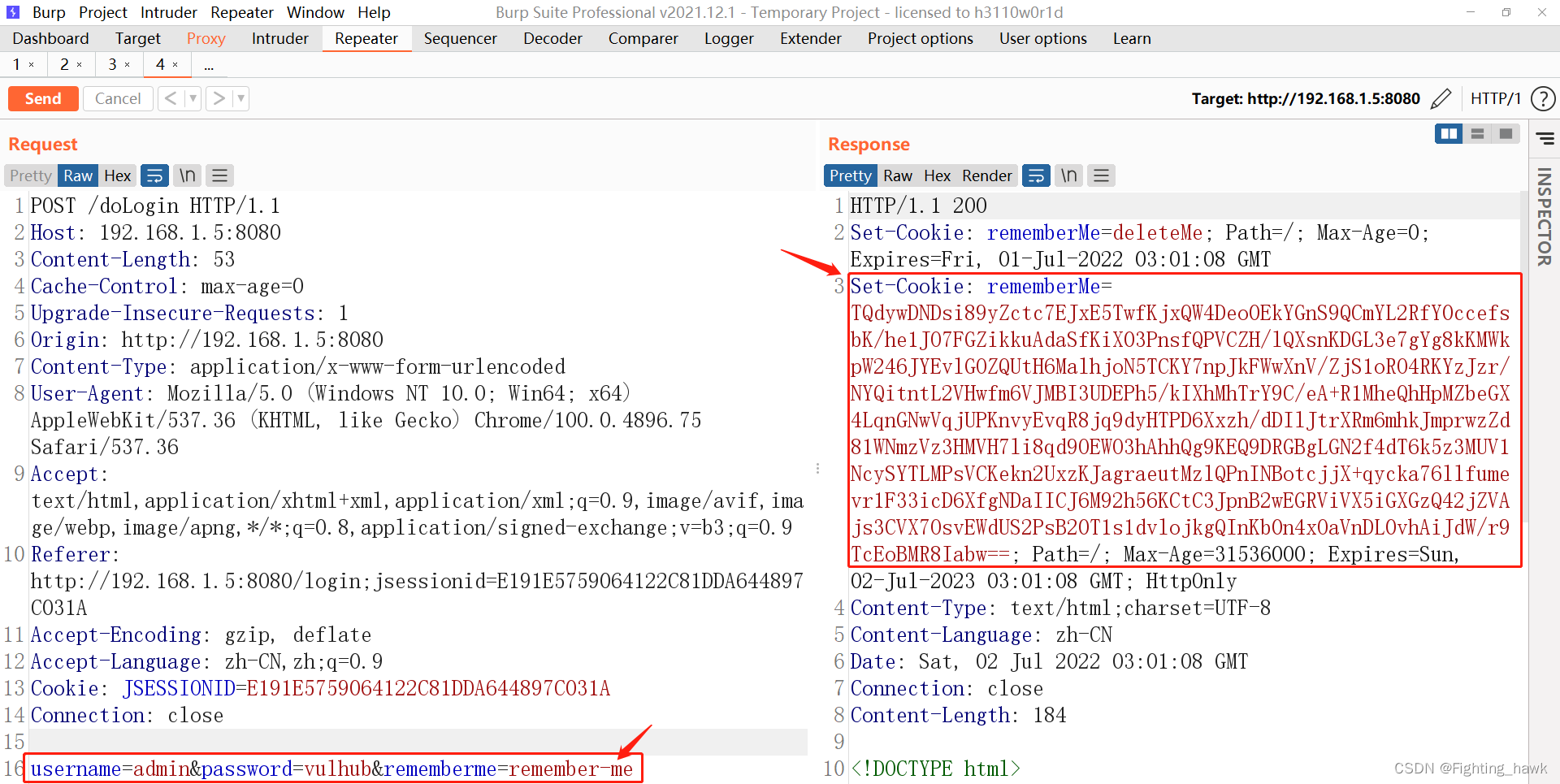The width and height of the screenshot is (1560, 784).
Task: Open the User options tab
Action: pyautogui.click(x=1043, y=38)
